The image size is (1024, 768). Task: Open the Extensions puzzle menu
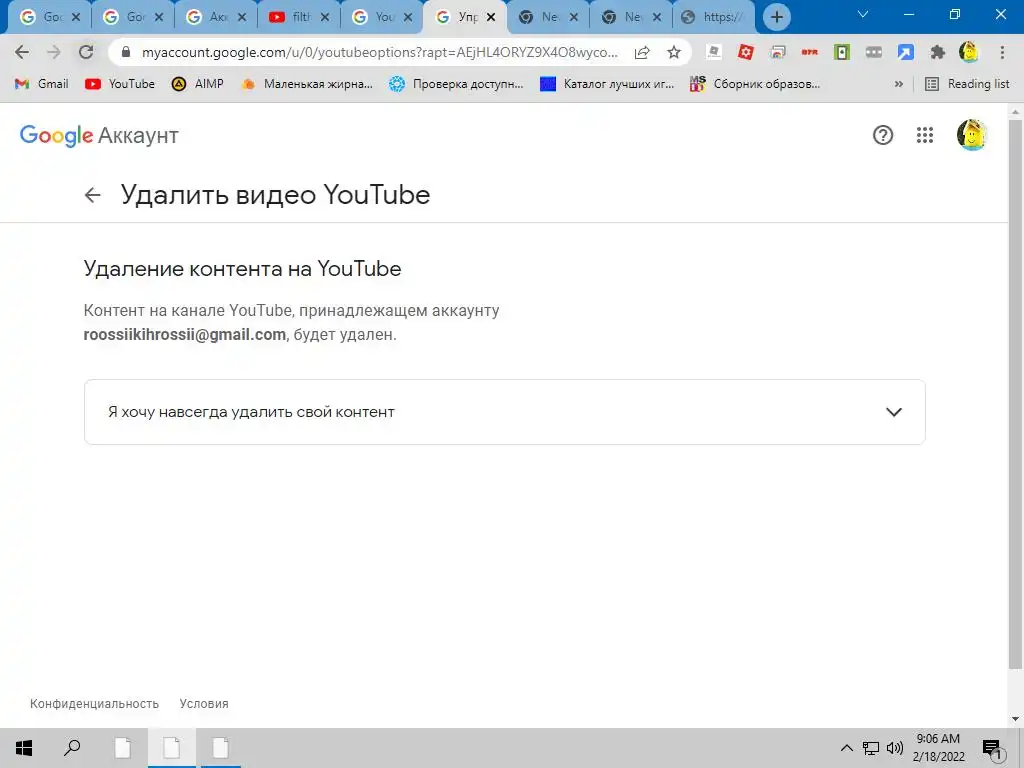938,52
